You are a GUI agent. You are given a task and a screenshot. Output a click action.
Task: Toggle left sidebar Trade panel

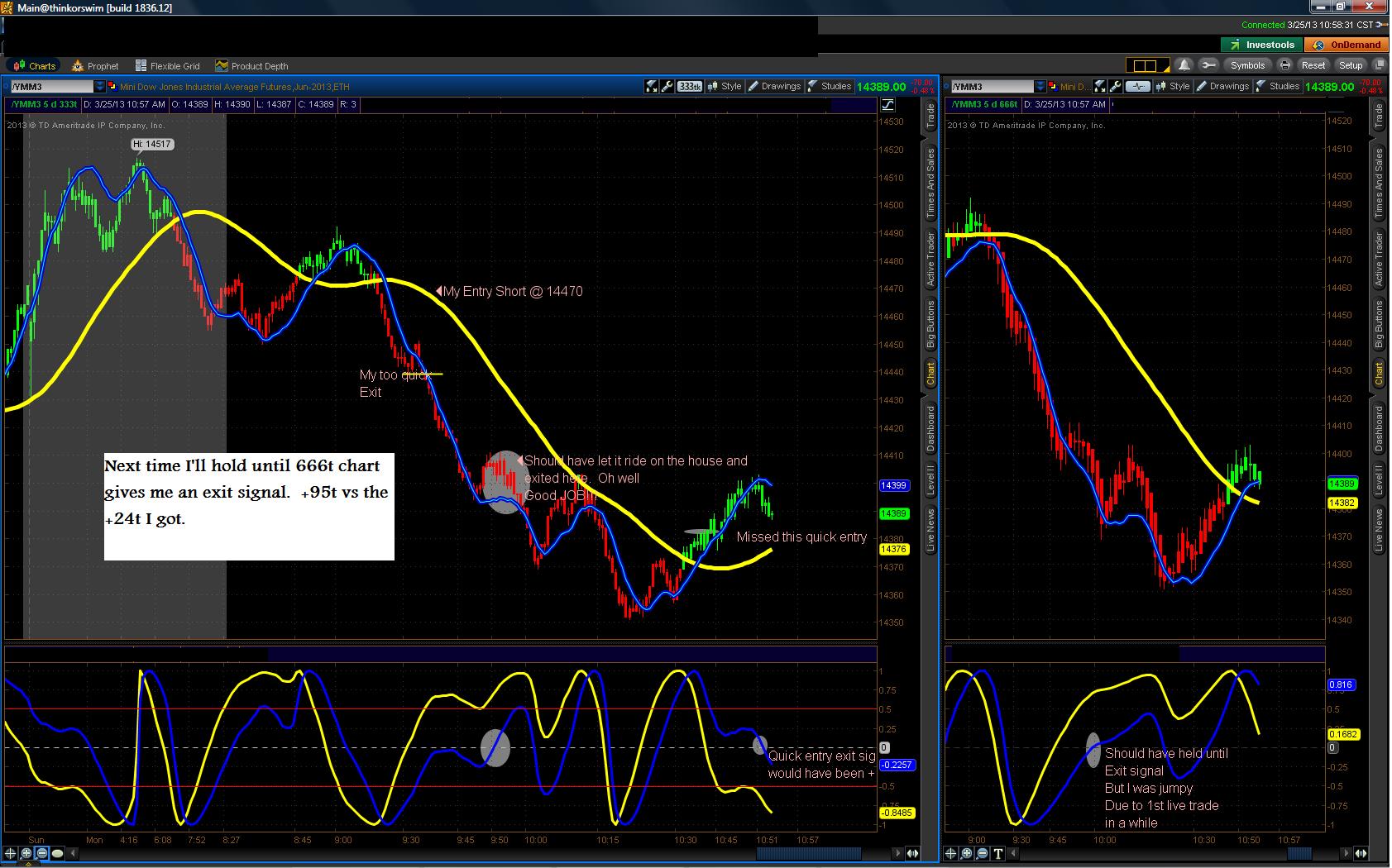pyautogui.click(x=930, y=115)
